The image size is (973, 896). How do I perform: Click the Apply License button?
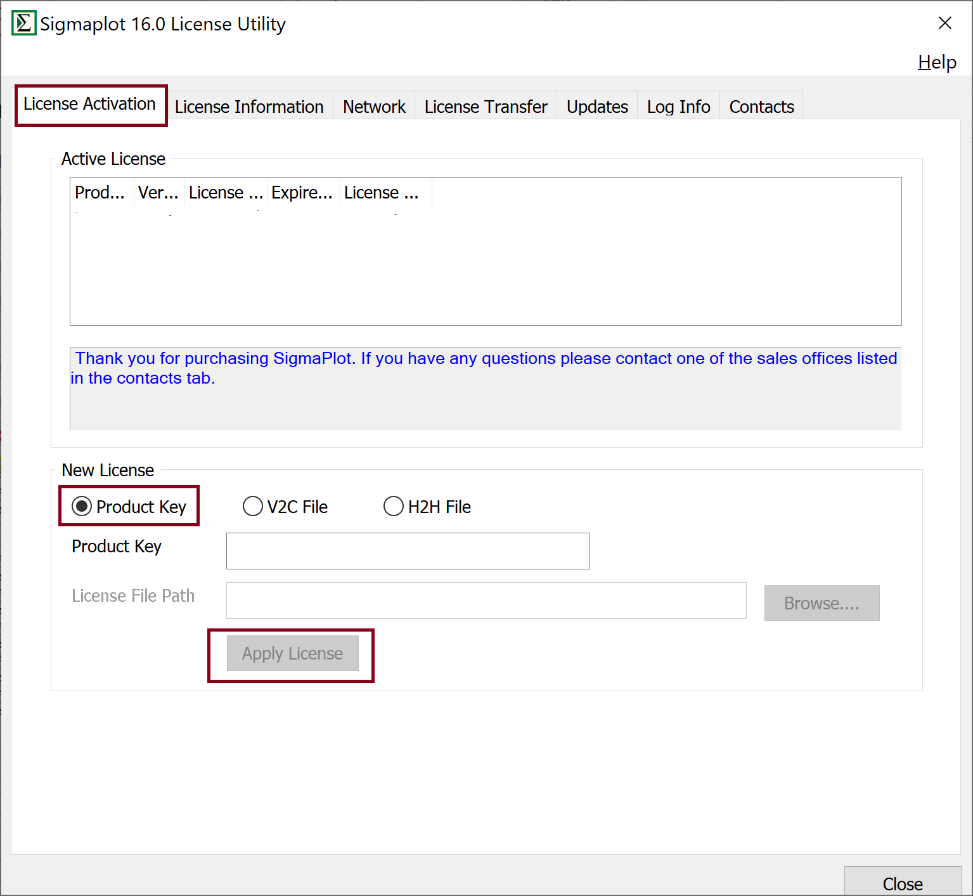292,653
